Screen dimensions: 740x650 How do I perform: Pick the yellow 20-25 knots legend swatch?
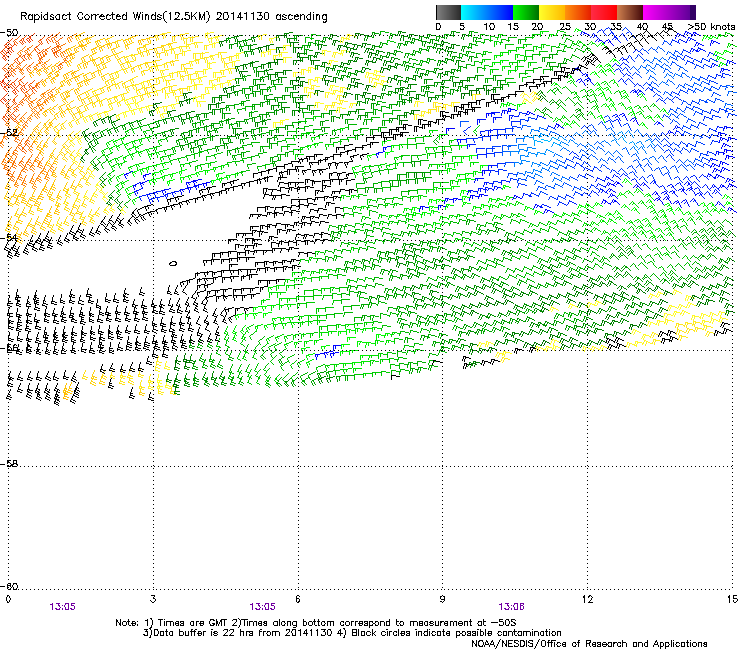tap(552, 12)
